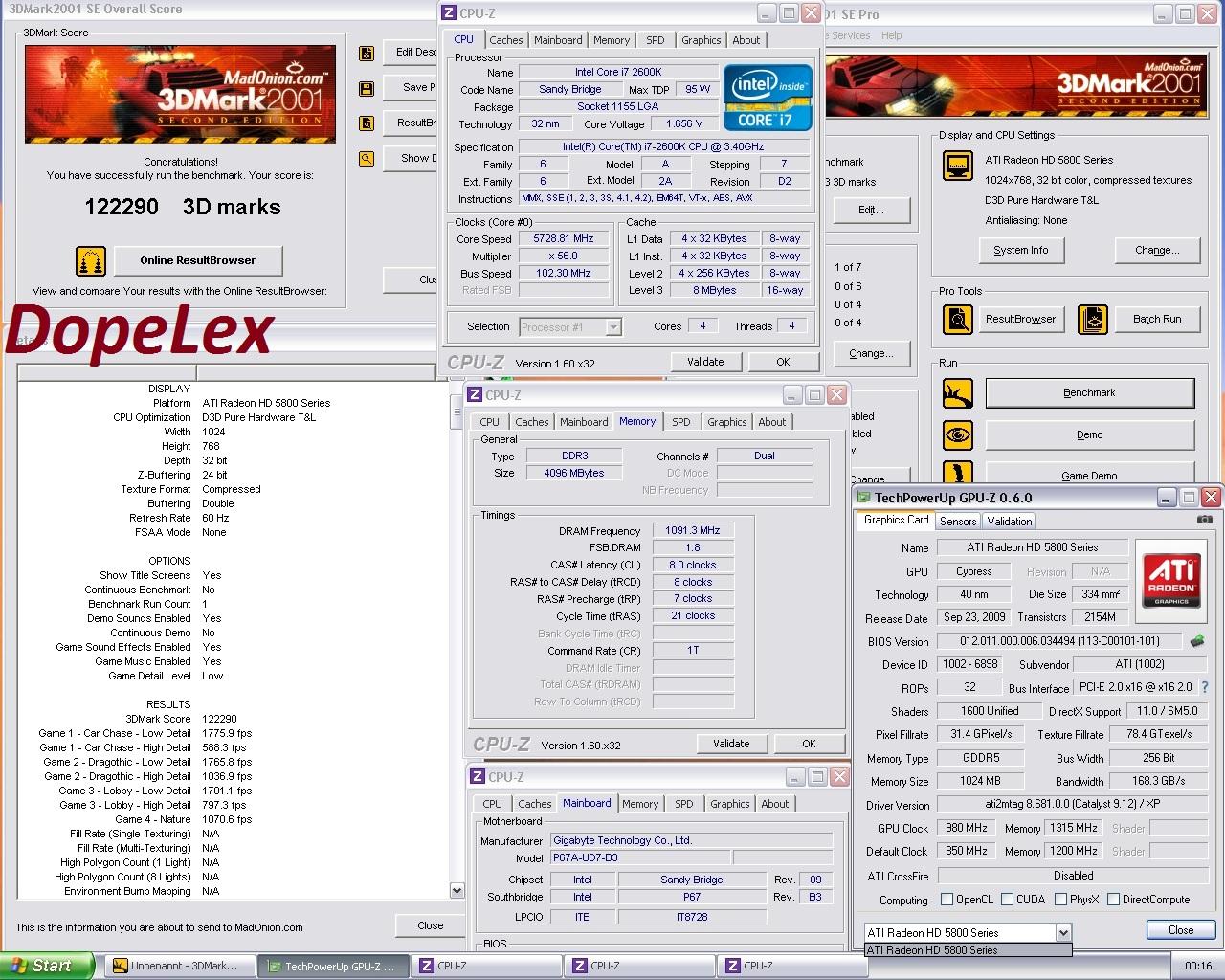Viewport: 1225px width, 980px height.
Task: Click the Save Project floppy icon
Action: tap(366, 89)
